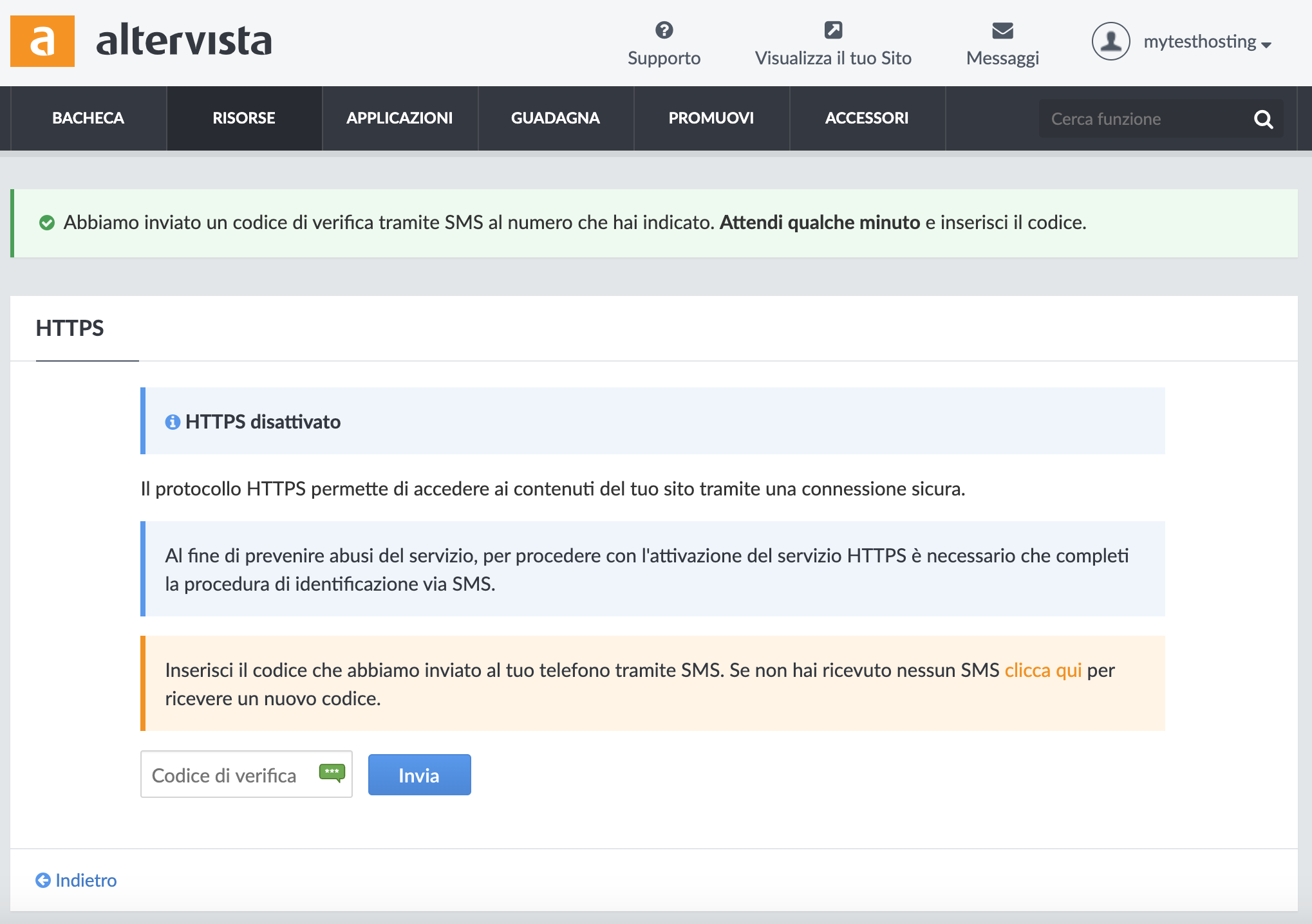This screenshot has height=924, width=1312.
Task: Click the orange Altervista logo icon
Action: point(42,41)
